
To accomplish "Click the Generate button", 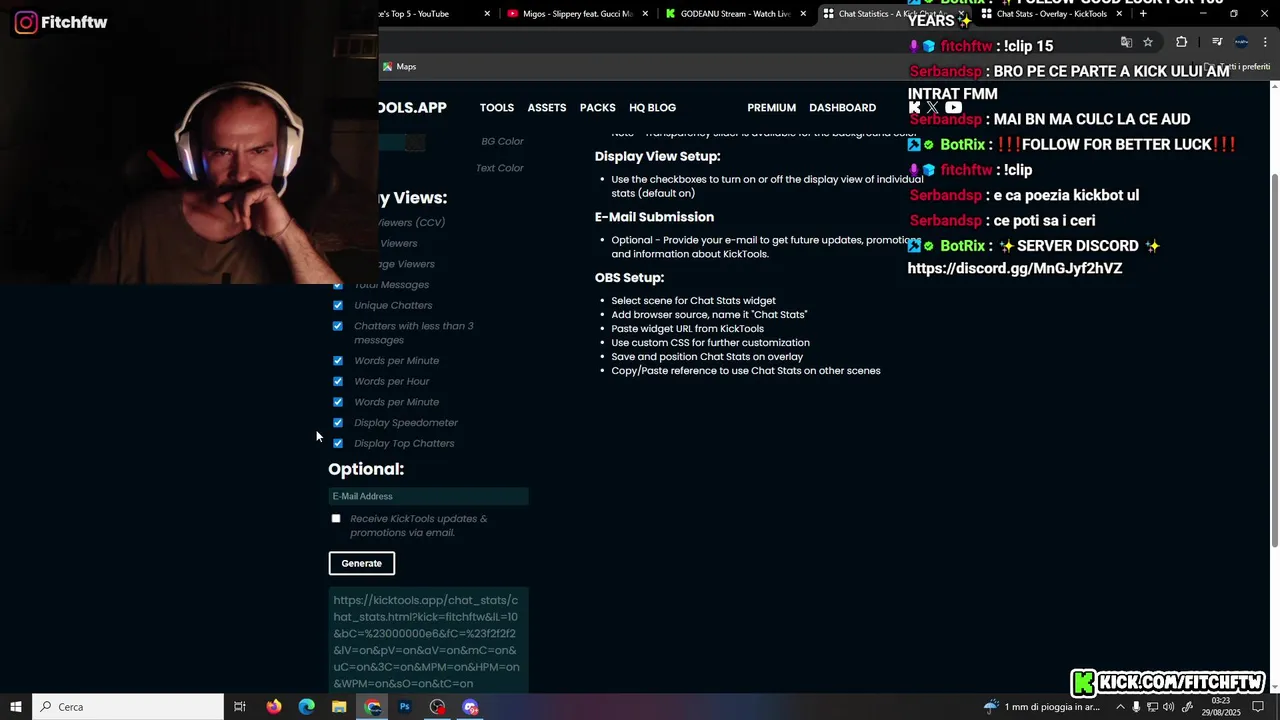I will pyautogui.click(x=362, y=563).
